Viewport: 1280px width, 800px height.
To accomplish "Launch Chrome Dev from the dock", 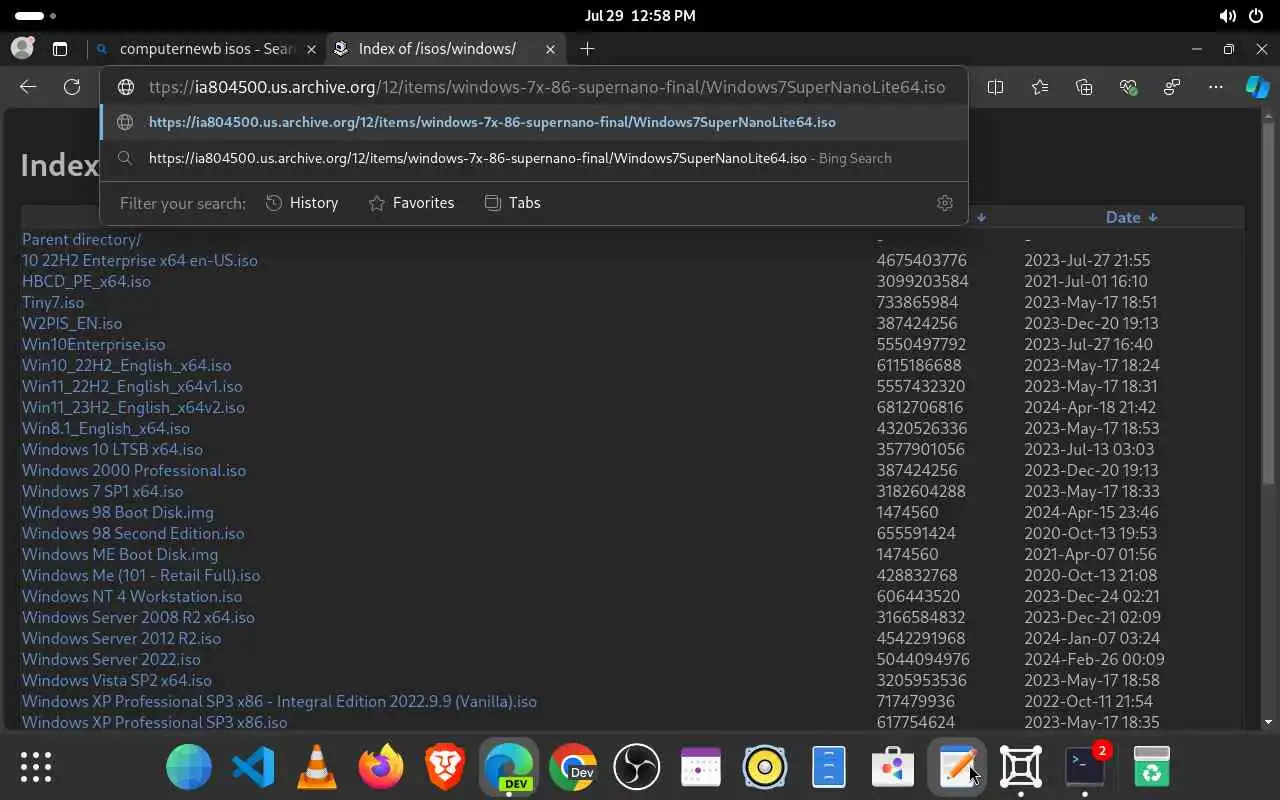I will [x=573, y=767].
